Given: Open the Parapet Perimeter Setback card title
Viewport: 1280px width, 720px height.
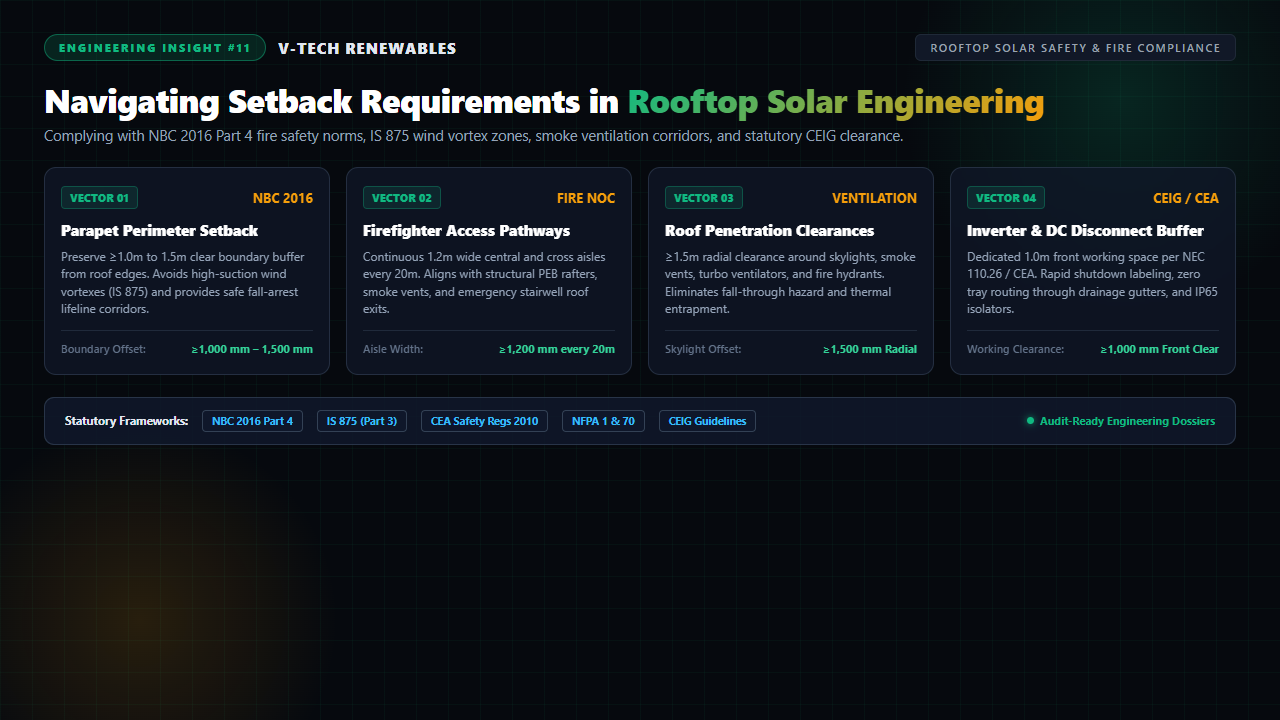Looking at the screenshot, I should (159, 231).
